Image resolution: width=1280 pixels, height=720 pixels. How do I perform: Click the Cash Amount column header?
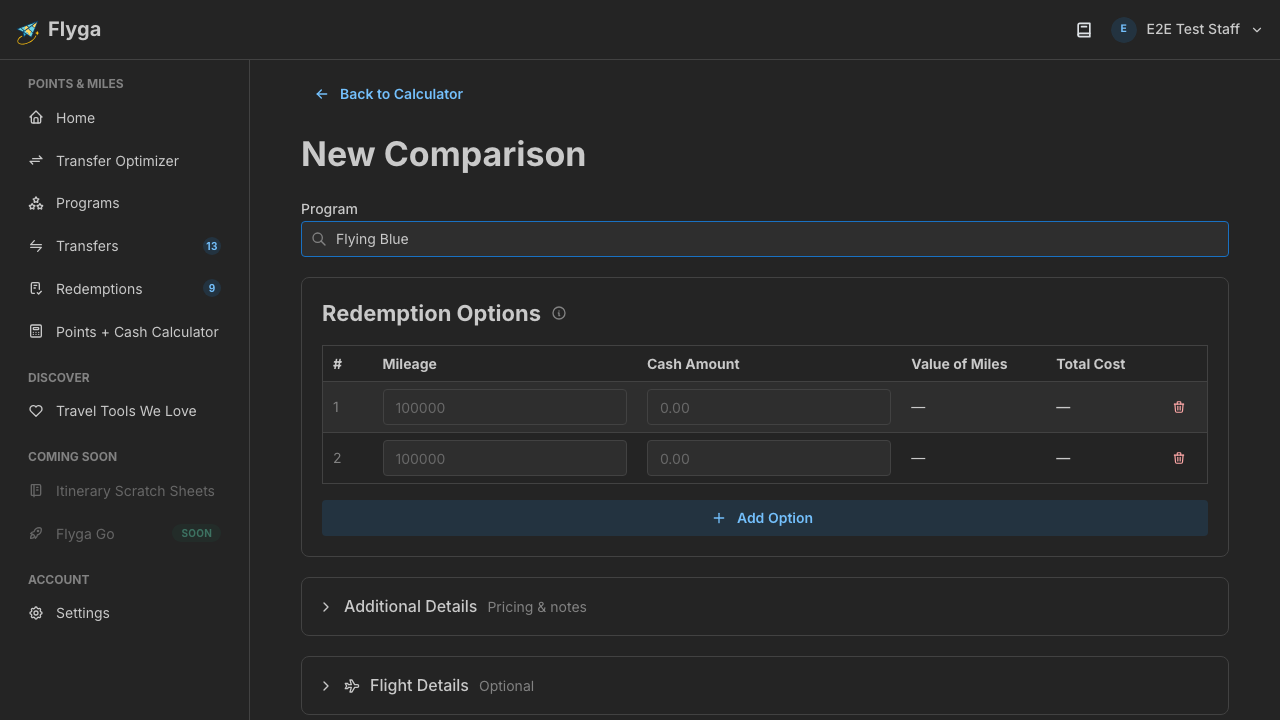coord(693,364)
